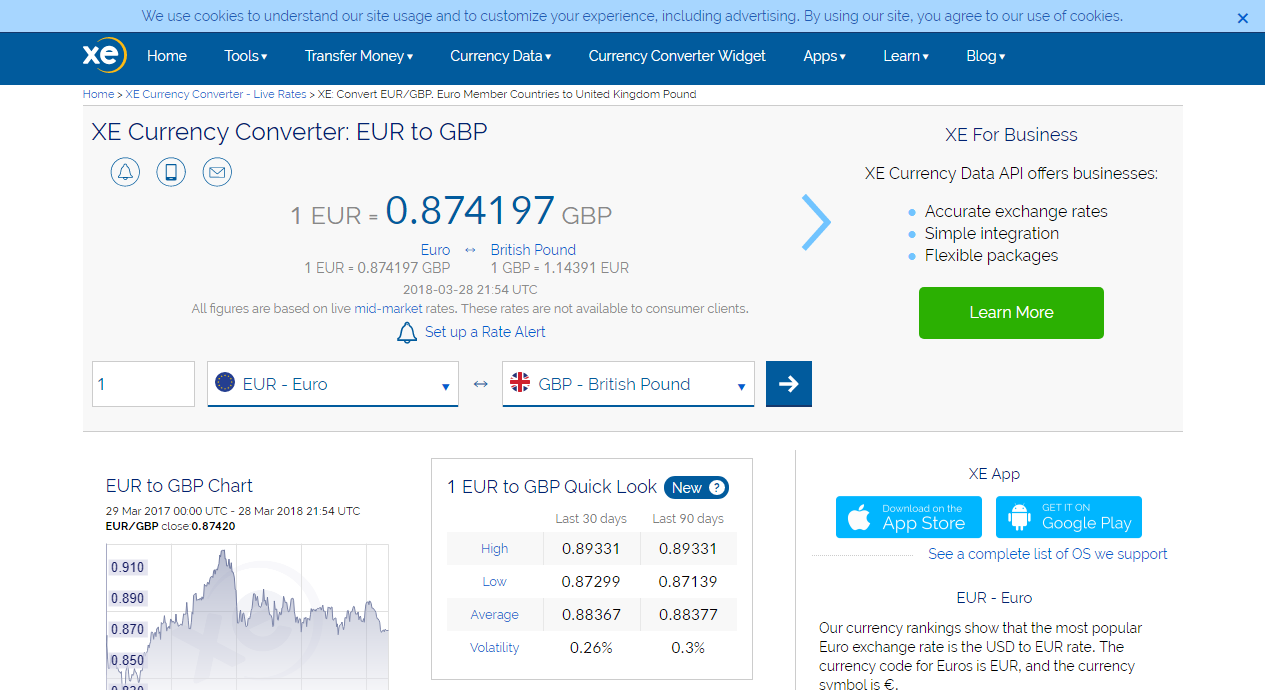Screen dimensions: 1265x690
Task: Click the New badge in Quick Look
Action: (x=696, y=488)
